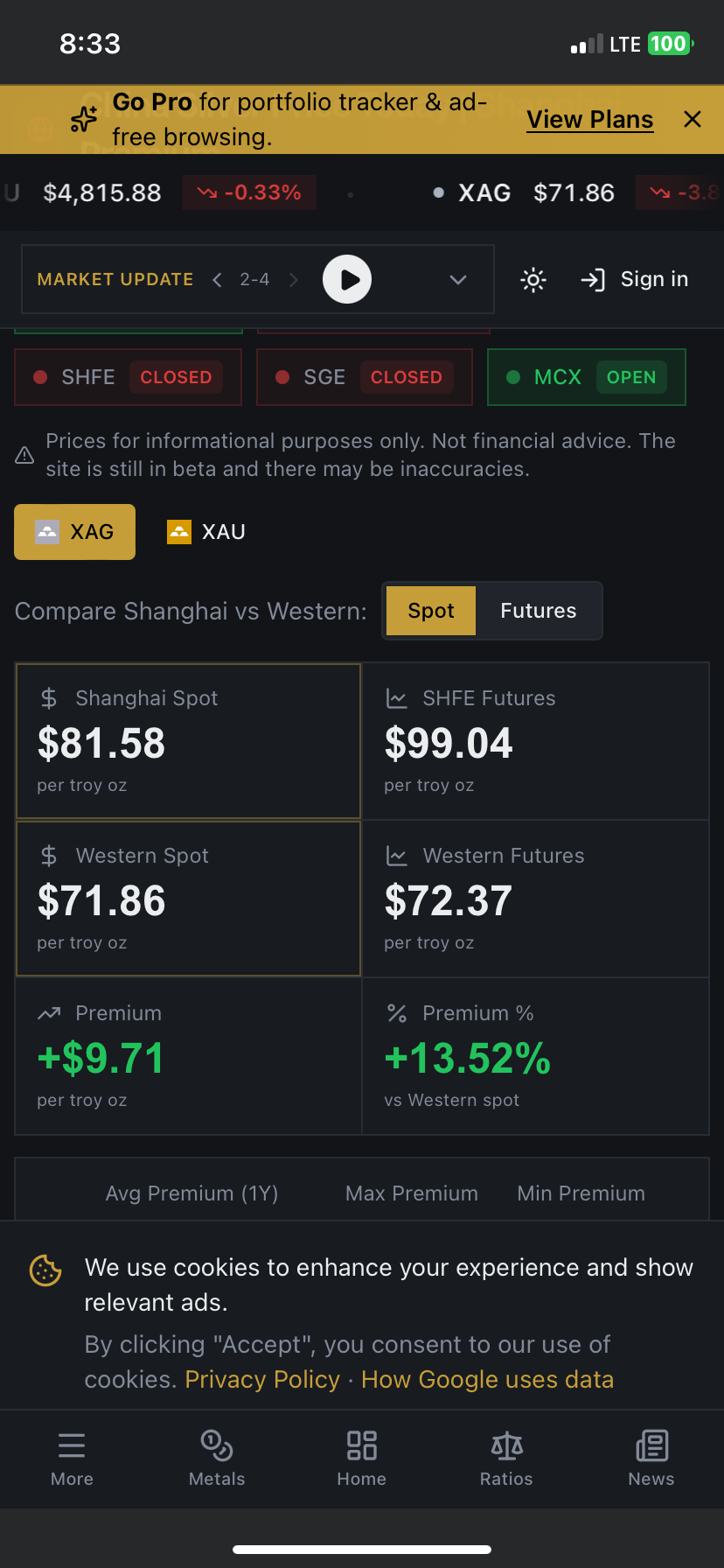This screenshot has width=724, height=1568.
Task: Toggle light/dark theme sun icon
Action: (533, 280)
